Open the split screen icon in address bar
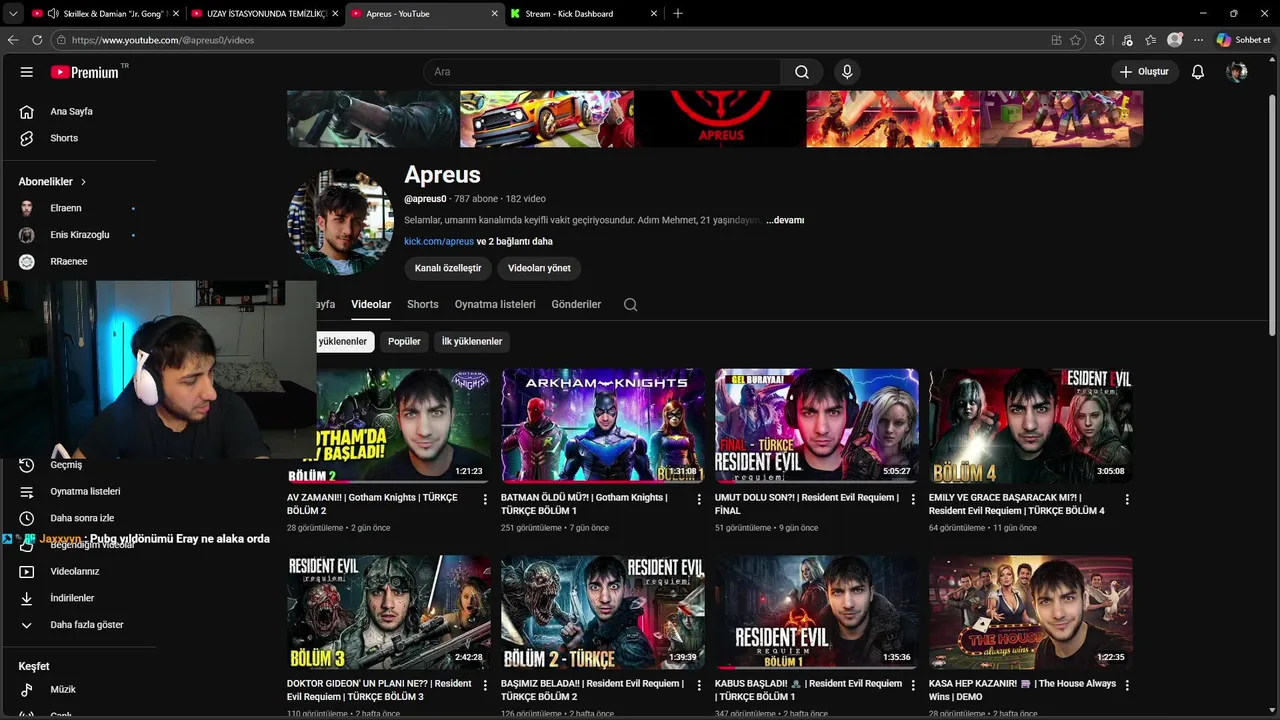The width and height of the screenshot is (1280, 720). coord(1056,40)
